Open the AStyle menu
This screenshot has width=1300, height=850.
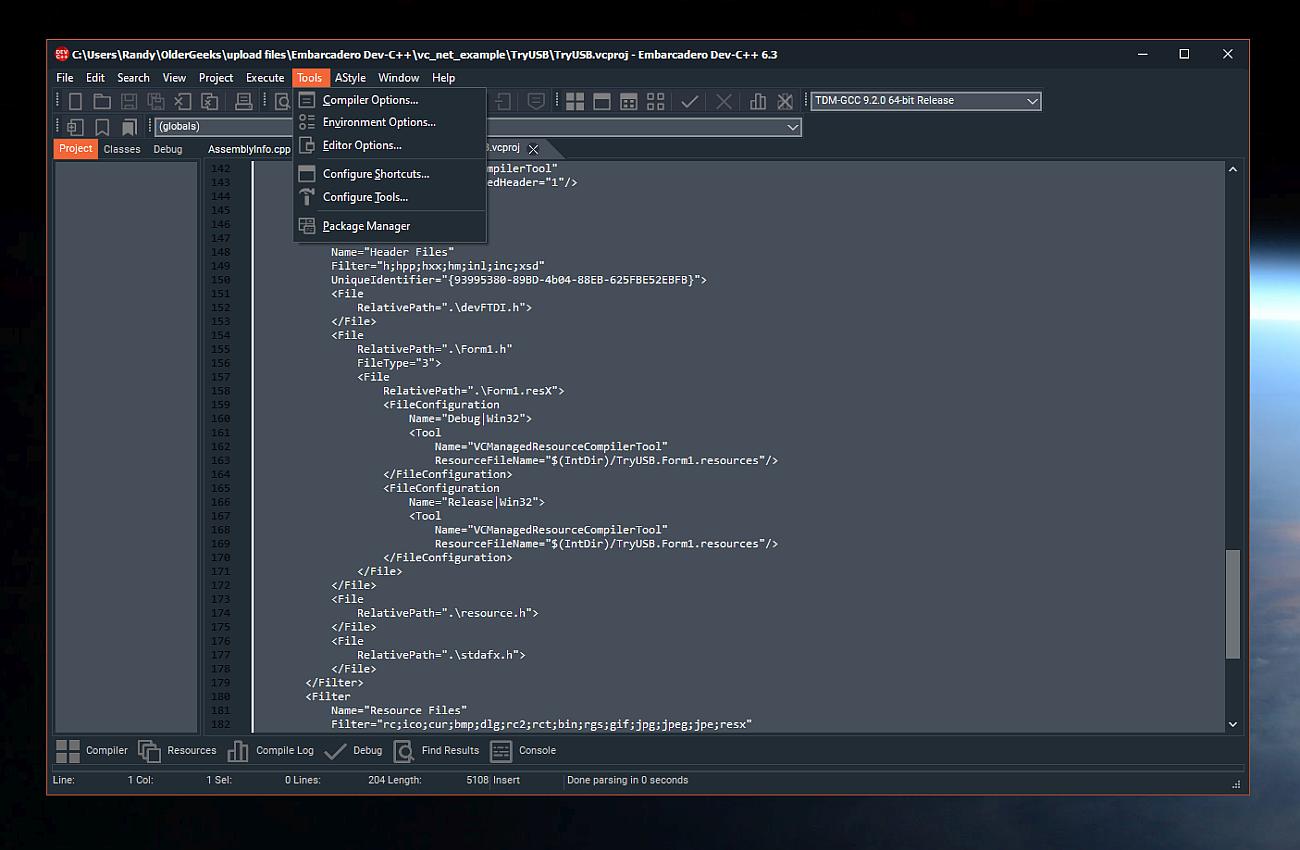tap(350, 78)
